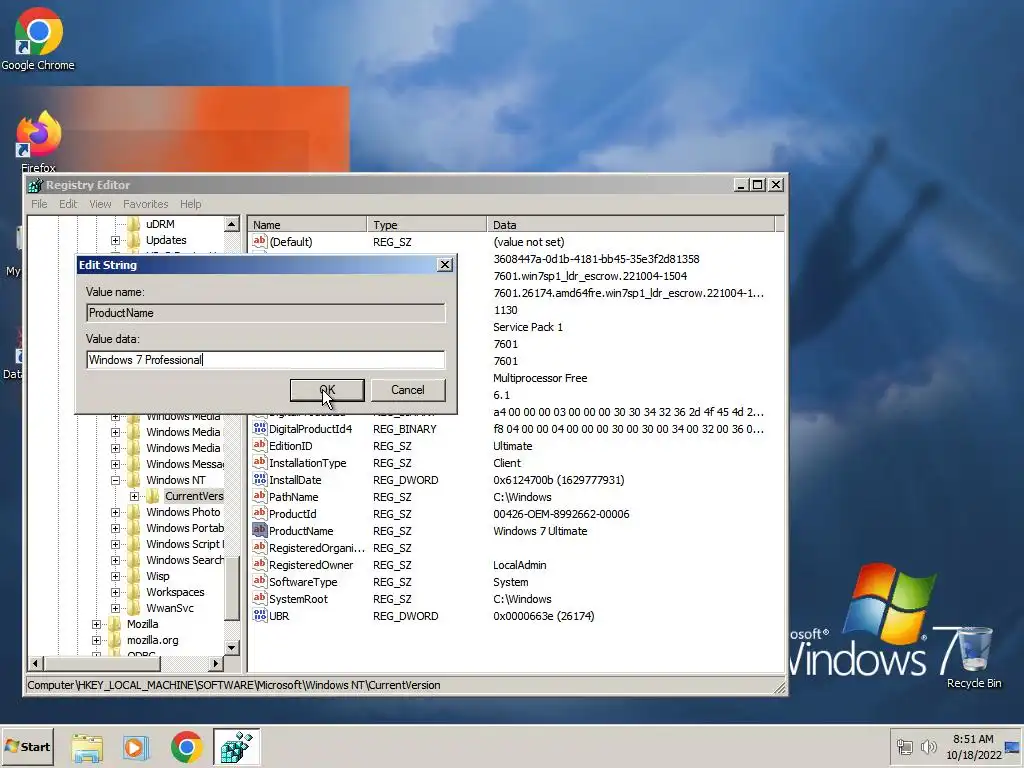Click tree scrollbar down arrow

(232, 647)
